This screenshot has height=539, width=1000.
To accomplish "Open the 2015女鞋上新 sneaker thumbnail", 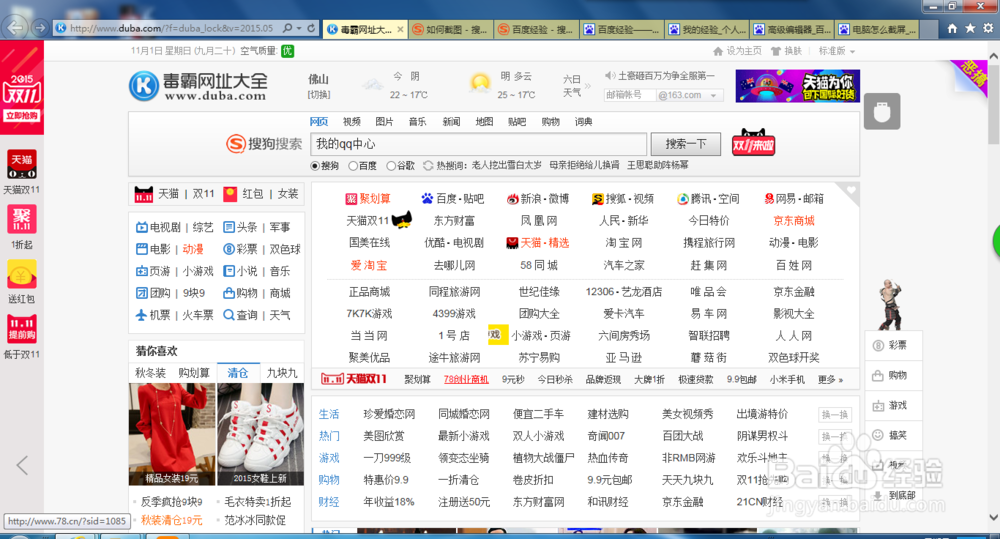I will (261, 434).
